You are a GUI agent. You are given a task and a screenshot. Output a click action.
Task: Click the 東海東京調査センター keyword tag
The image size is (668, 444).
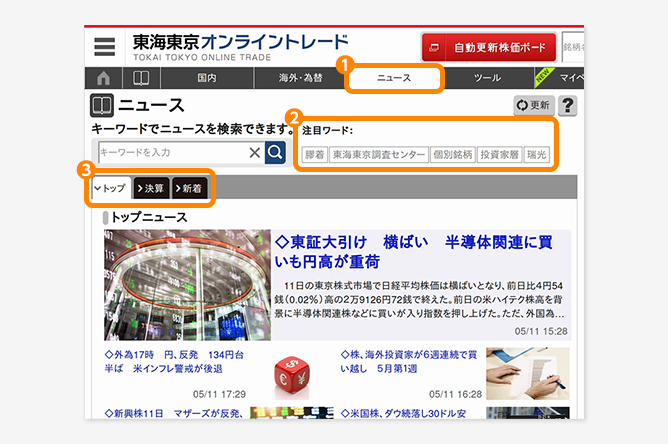(x=379, y=154)
